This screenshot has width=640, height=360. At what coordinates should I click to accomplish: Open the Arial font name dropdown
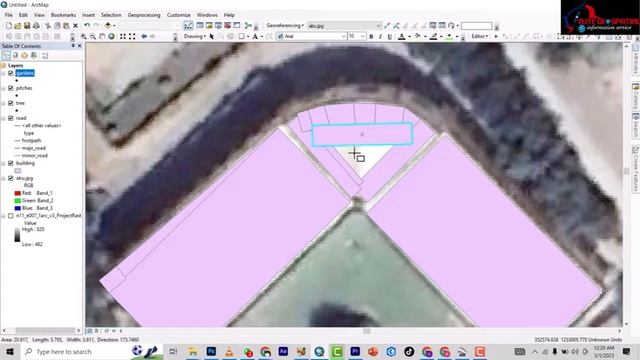tap(343, 36)
